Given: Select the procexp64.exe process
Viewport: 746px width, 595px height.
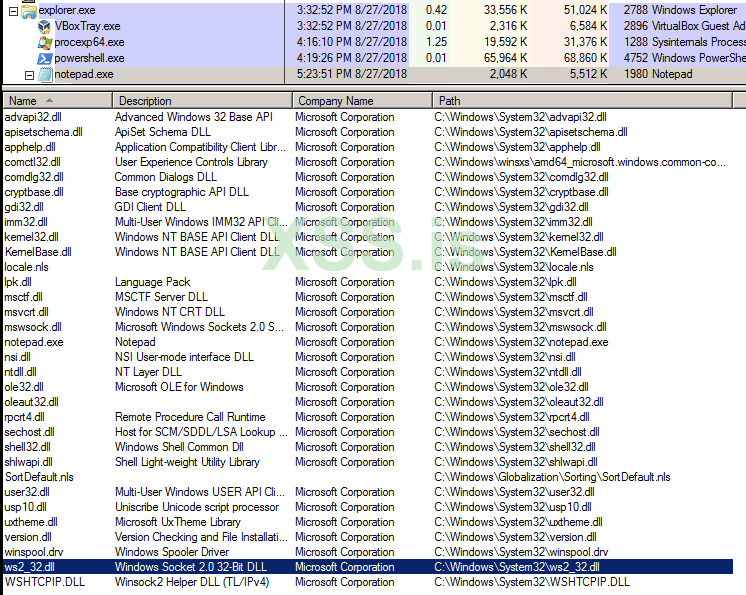Looking at the screenshot, I should (373, 42).
